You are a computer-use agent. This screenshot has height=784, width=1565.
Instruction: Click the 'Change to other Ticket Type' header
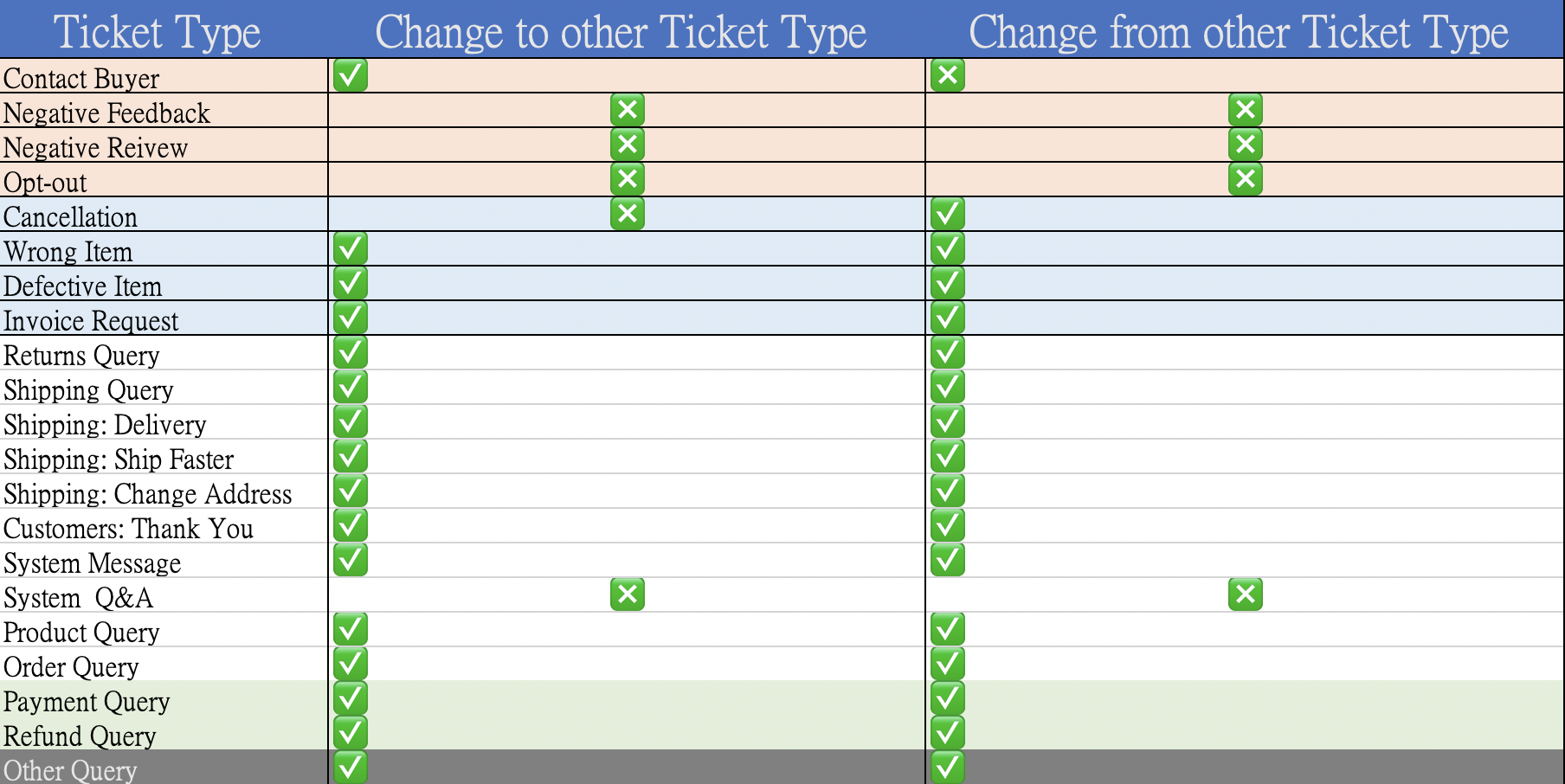621,32
